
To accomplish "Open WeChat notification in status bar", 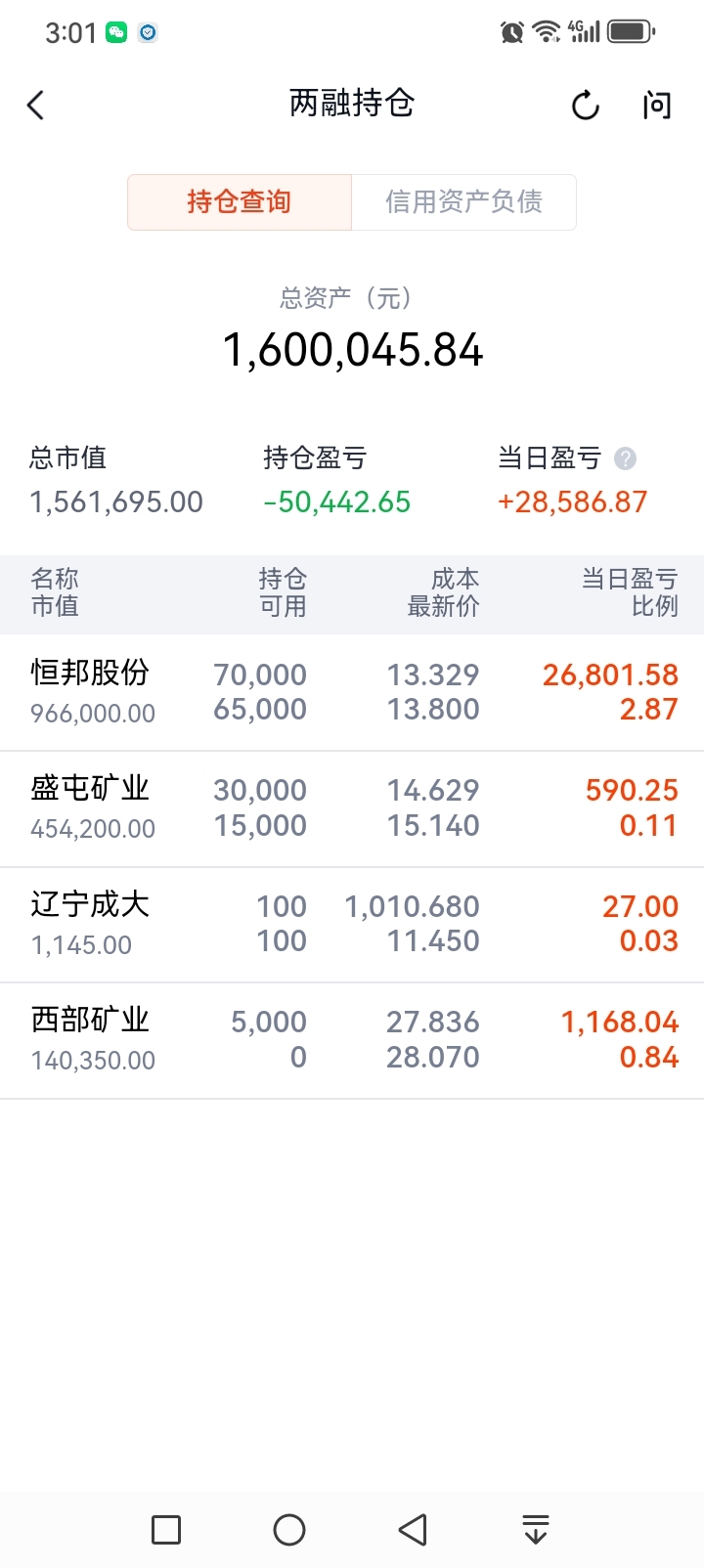I will [x=116, y=32].
